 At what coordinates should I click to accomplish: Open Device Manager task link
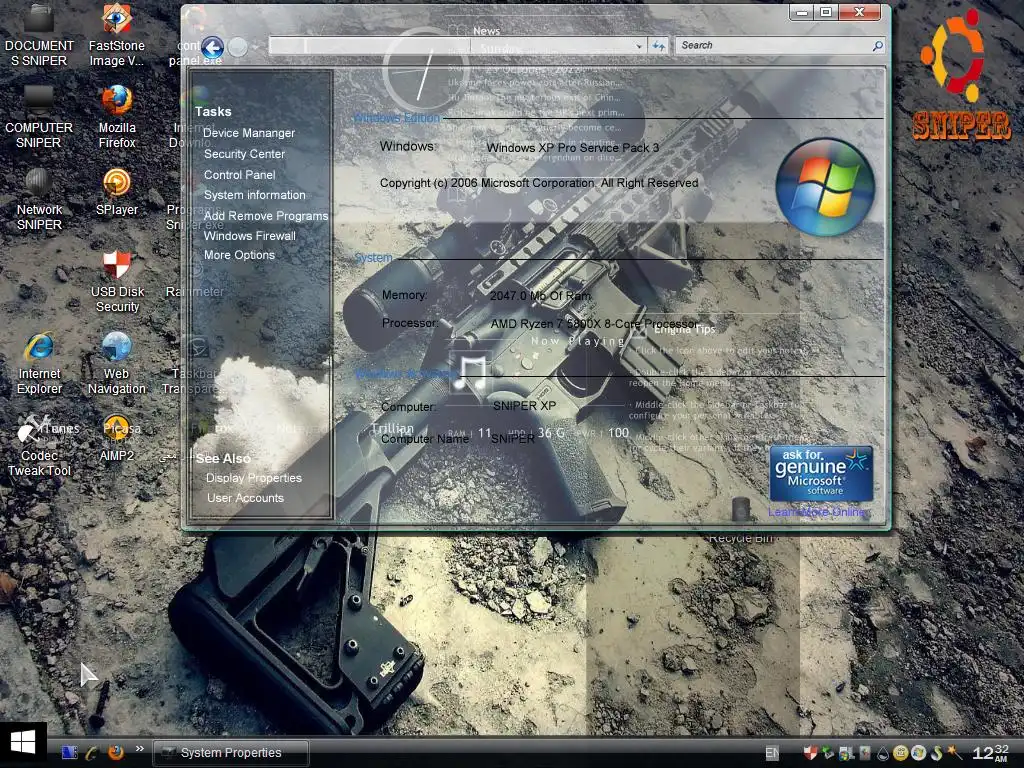[249, 133]
